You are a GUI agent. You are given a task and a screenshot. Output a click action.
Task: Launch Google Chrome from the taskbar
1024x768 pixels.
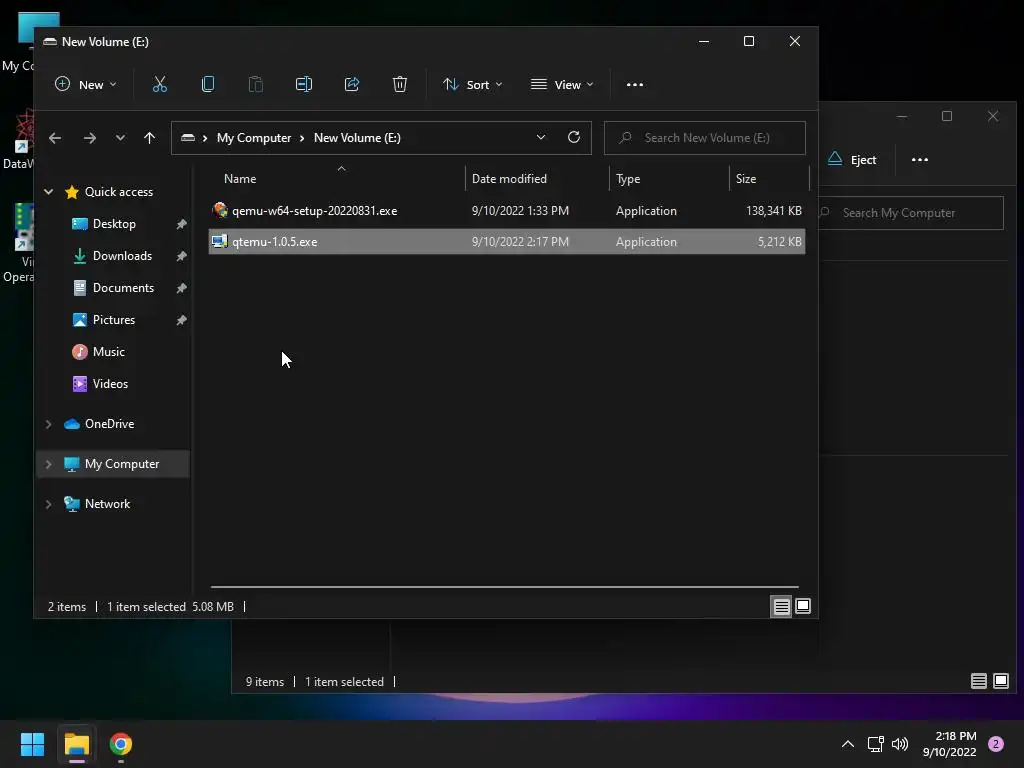121,744
